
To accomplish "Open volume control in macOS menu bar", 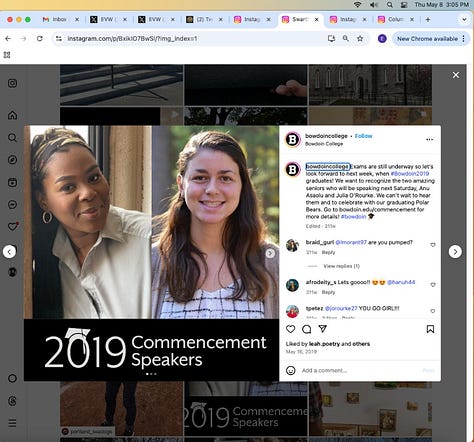I will [374, 5].
